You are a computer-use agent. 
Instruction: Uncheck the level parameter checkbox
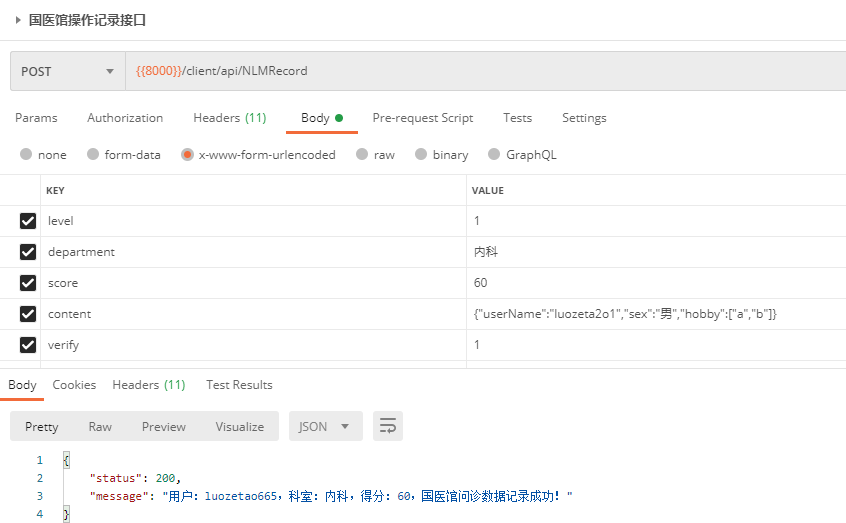(x=28, y=221)
